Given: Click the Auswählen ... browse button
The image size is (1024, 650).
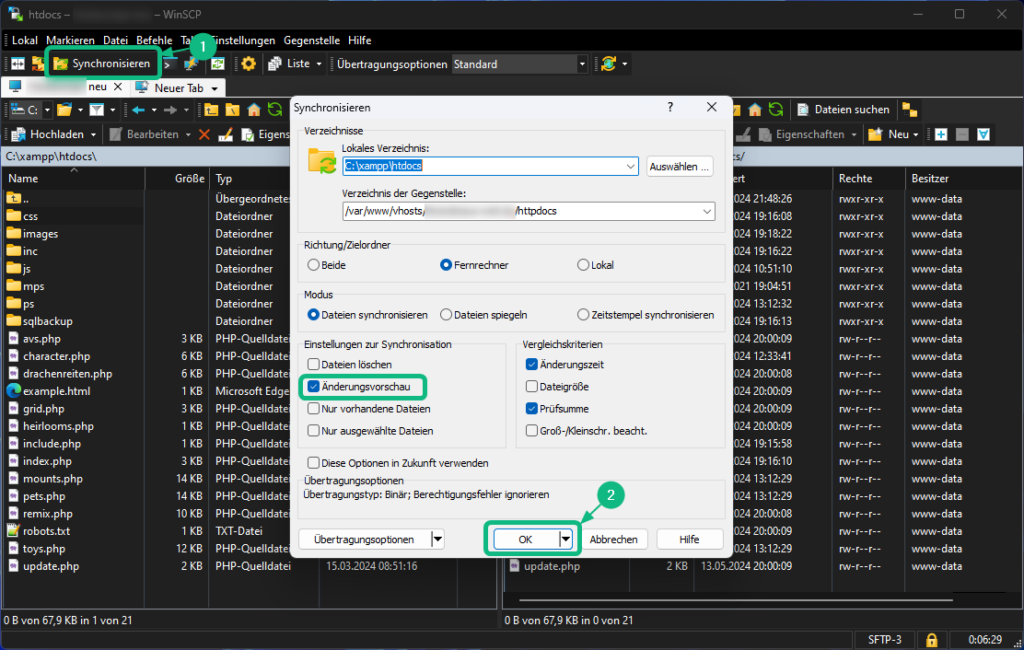Looking at the screenshot, I should [679, 167].
